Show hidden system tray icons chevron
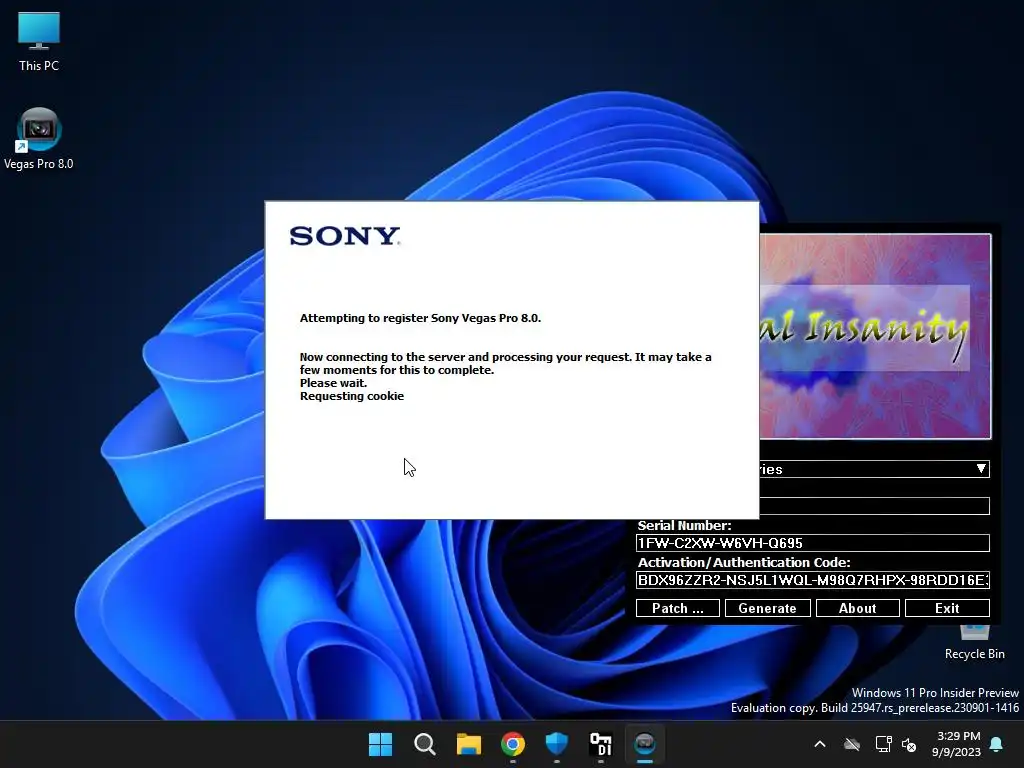Viewport: 1024px width, 768px height. click(820, 744)
